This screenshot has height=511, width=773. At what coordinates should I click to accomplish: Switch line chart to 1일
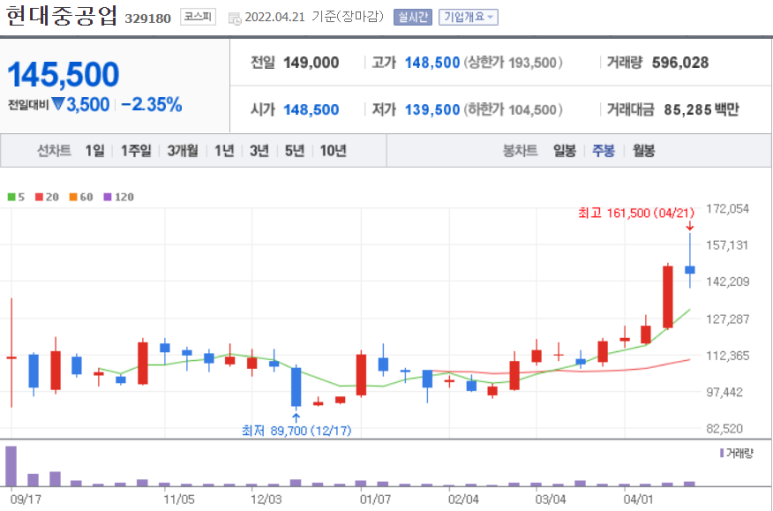coord(94,151)
